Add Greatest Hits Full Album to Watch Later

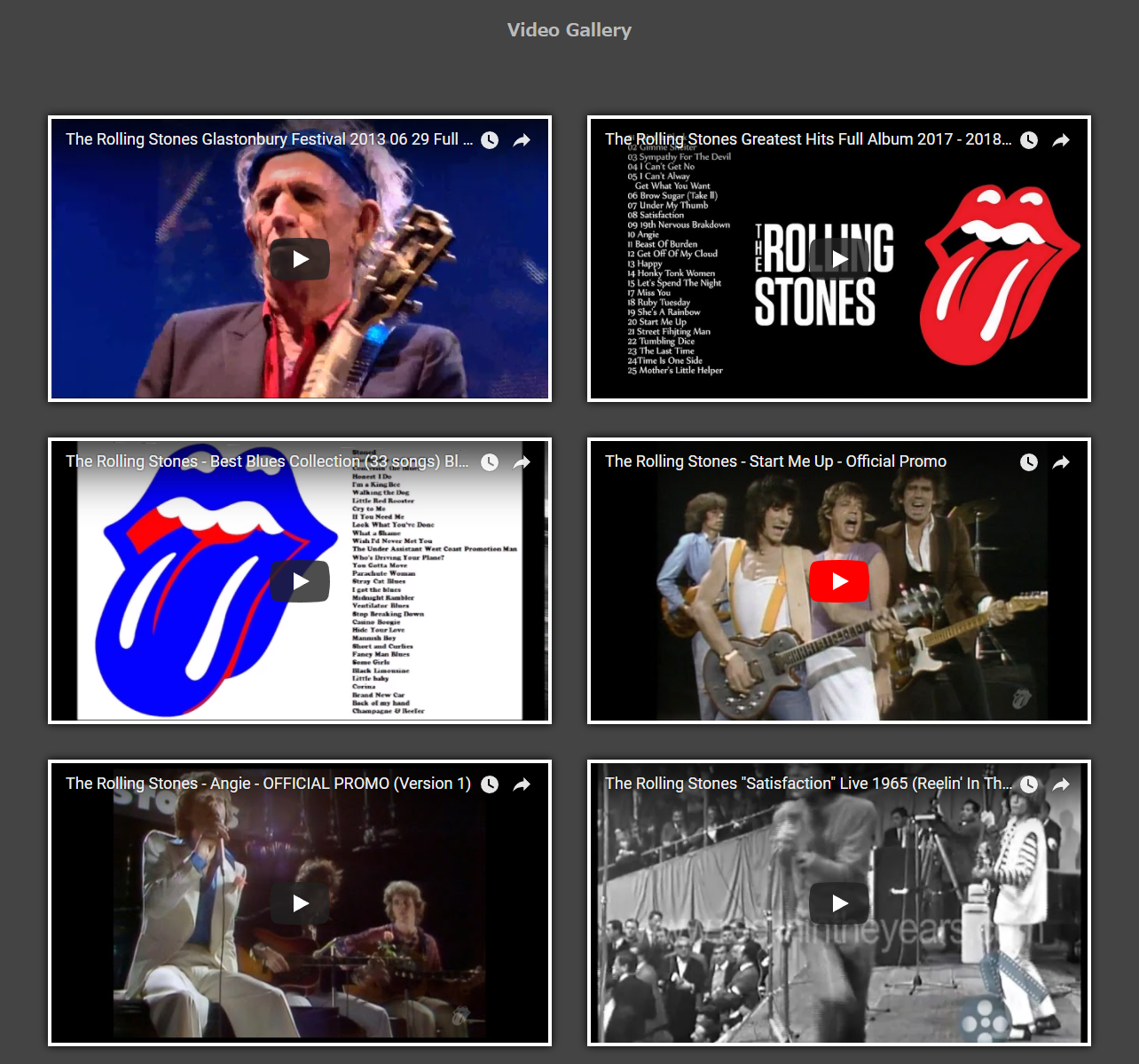click(x=1029, y=140)
